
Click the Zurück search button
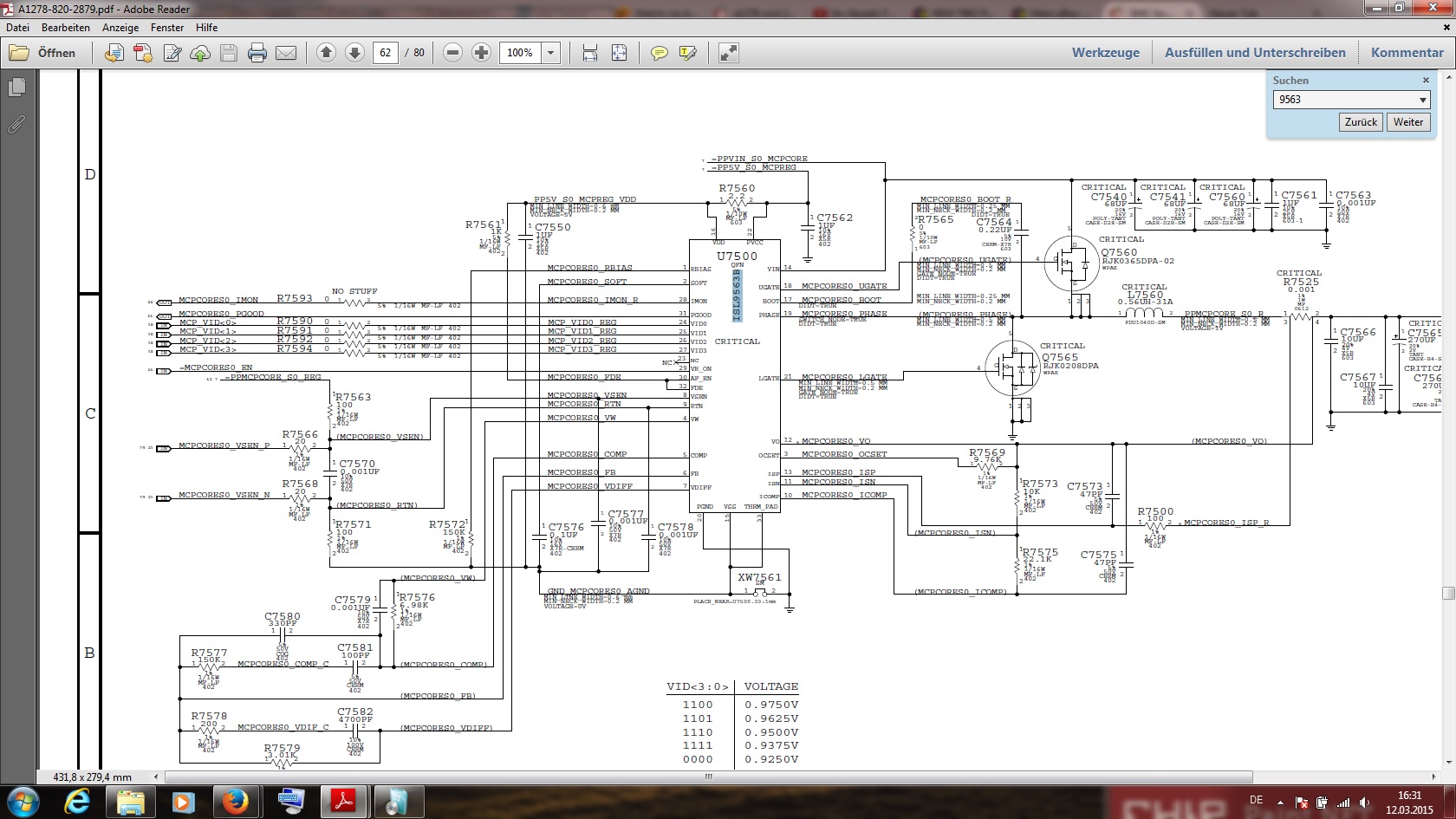[x=1361, y=122]
